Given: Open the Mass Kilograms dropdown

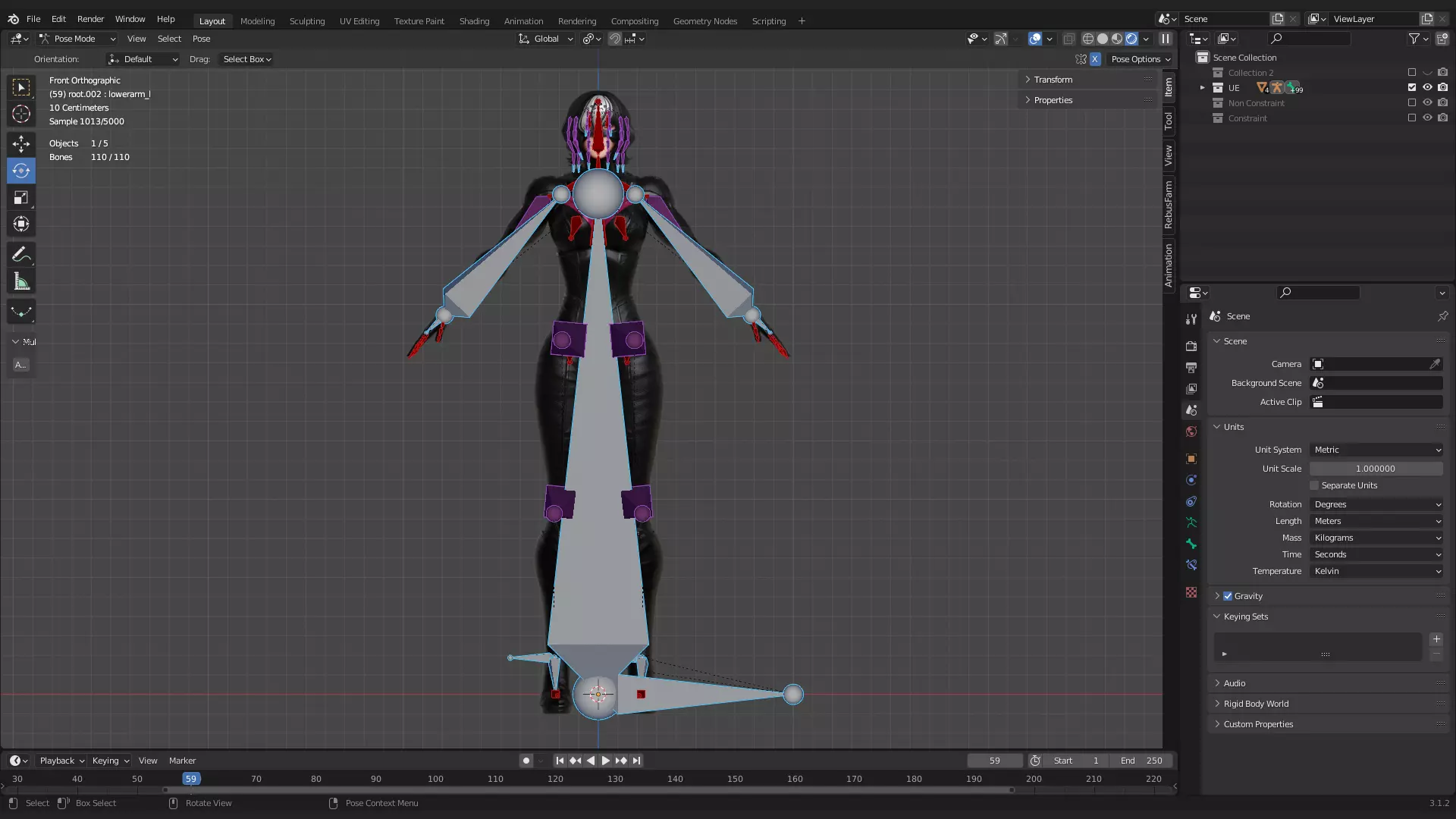Looking at the screenshot, I should 1376,538.
